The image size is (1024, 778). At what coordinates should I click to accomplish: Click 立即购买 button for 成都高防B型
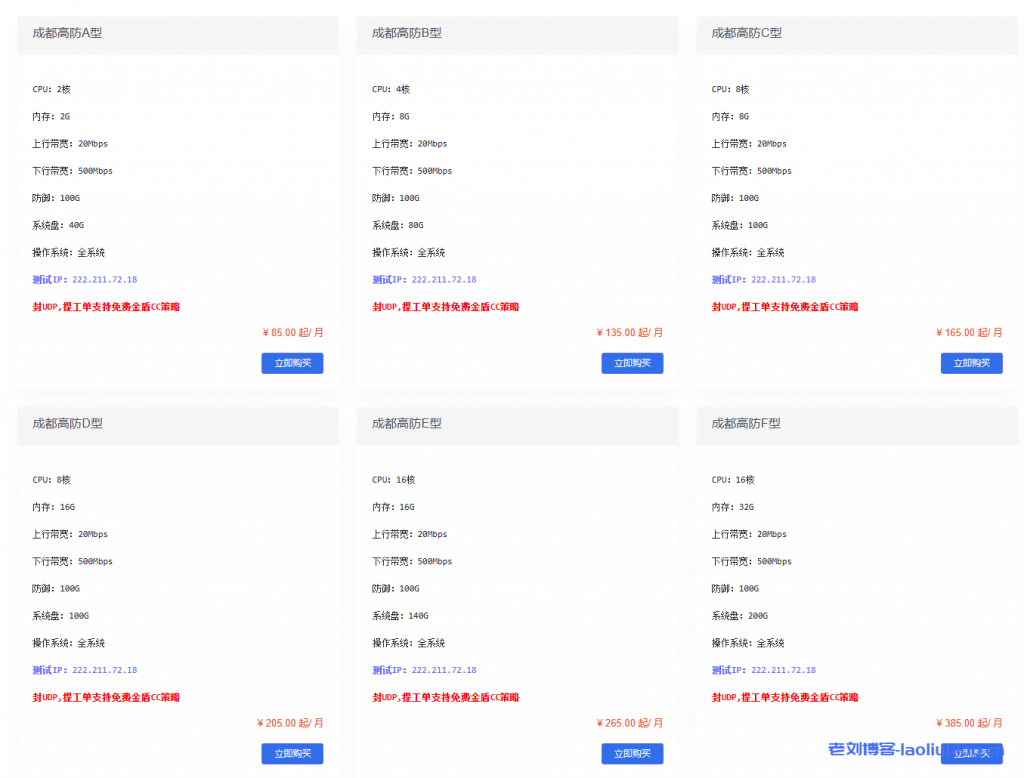pyautogui.click(x=632, y=363)
